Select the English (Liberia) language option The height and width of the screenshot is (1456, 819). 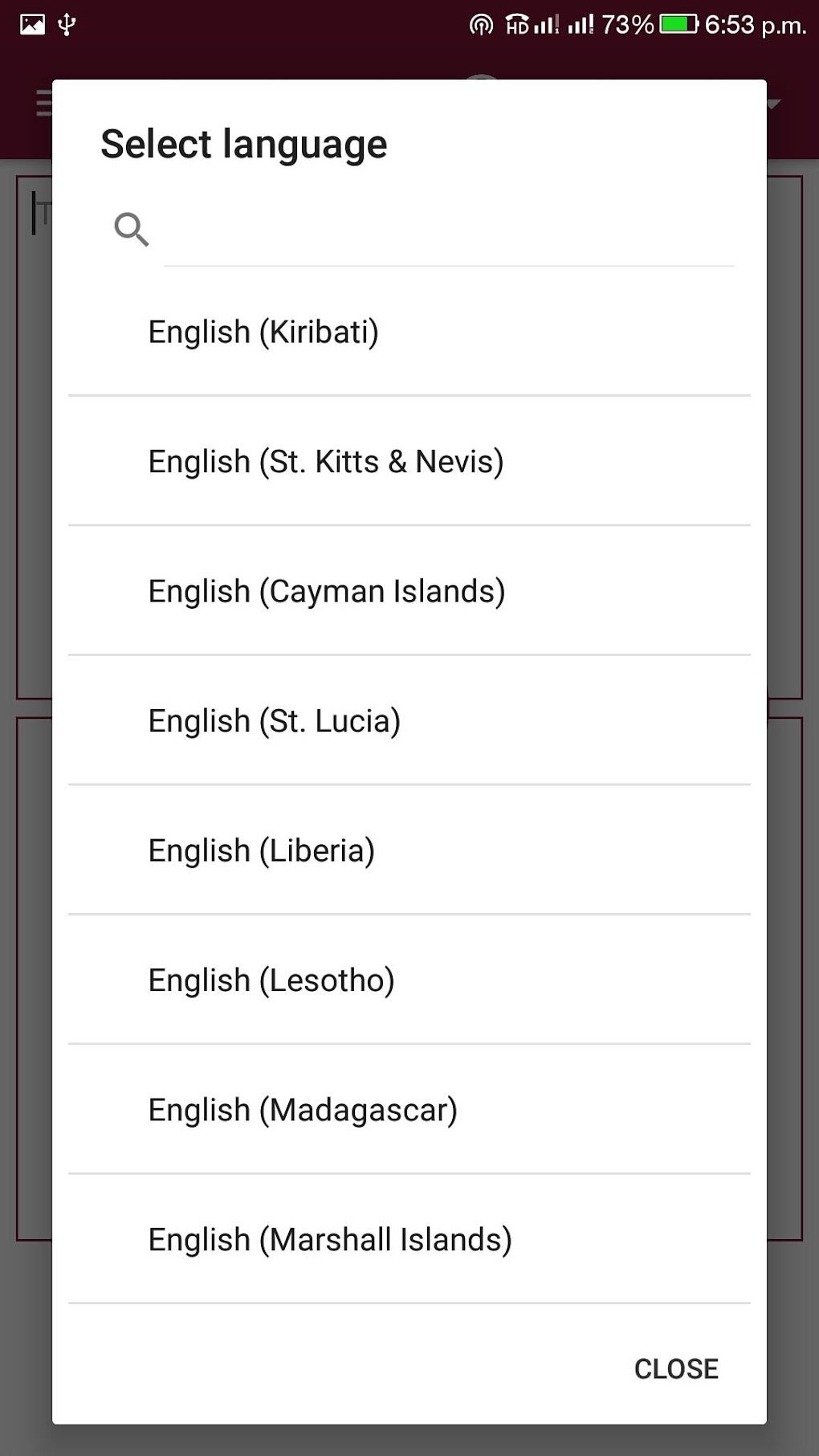[260, 850]
